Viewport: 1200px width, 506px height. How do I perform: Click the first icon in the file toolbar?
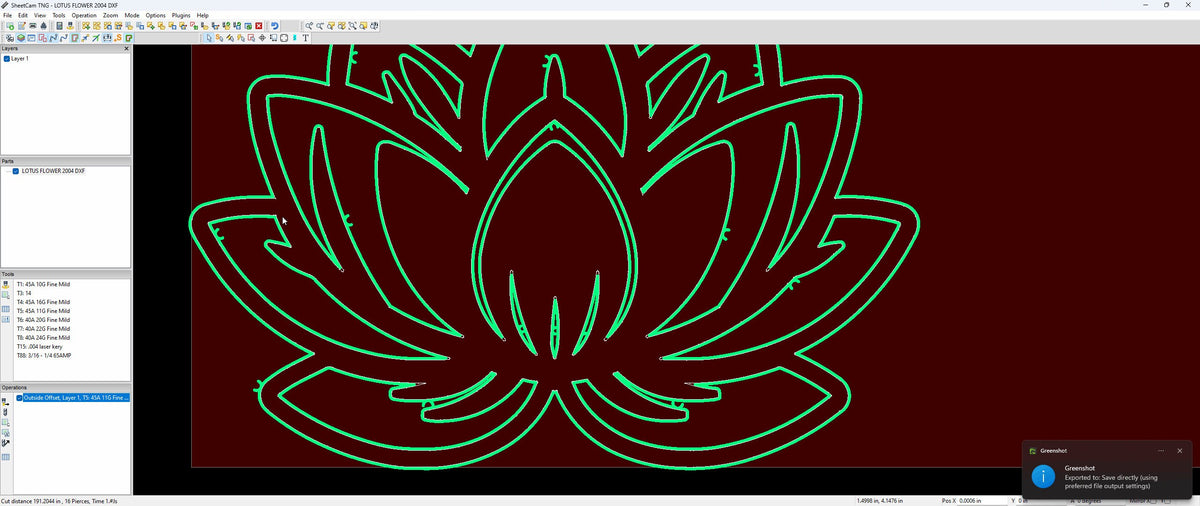10,25
